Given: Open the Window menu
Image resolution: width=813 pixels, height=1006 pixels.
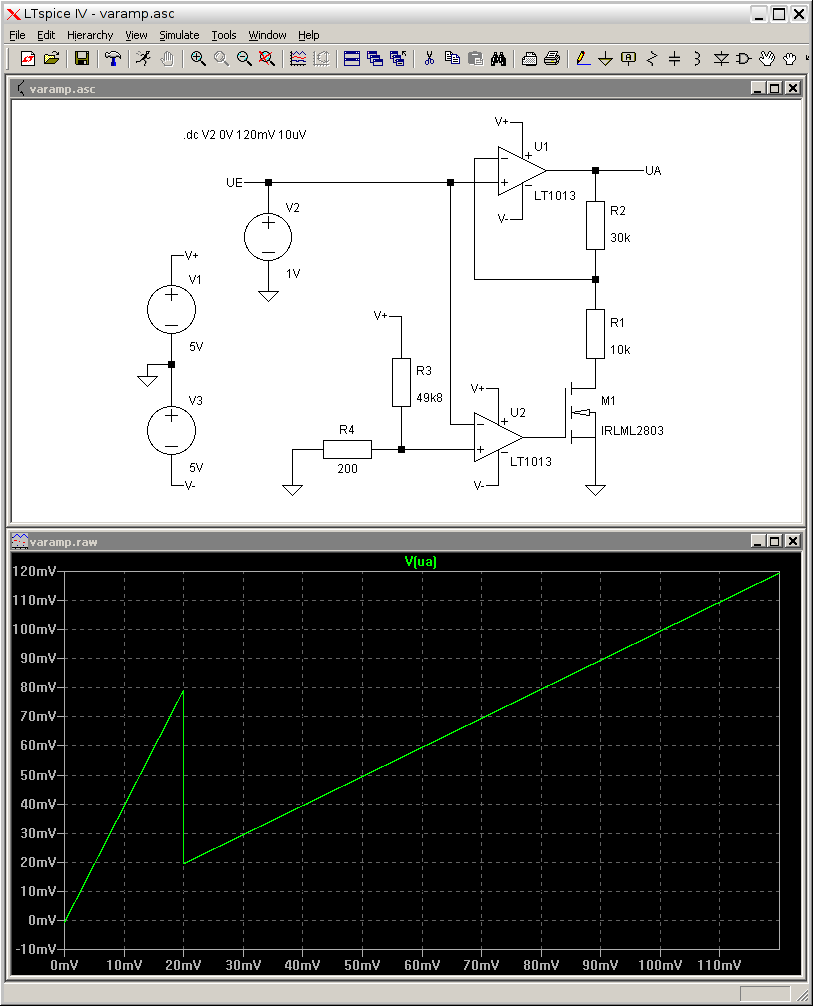Looking at the screenshot, I should (x=268, y=35).
